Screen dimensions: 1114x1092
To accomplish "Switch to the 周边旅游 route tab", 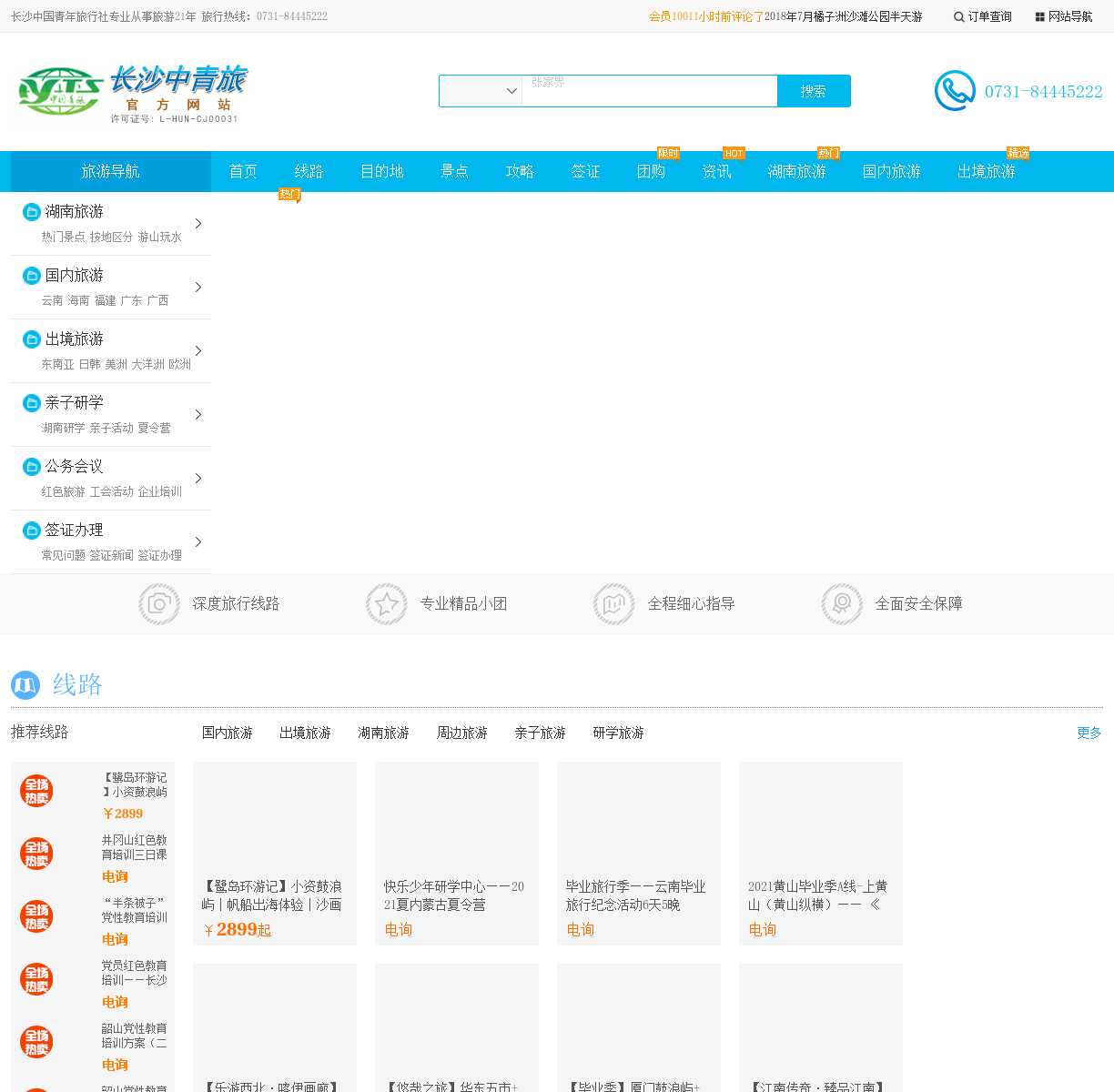I will [461, 733].
